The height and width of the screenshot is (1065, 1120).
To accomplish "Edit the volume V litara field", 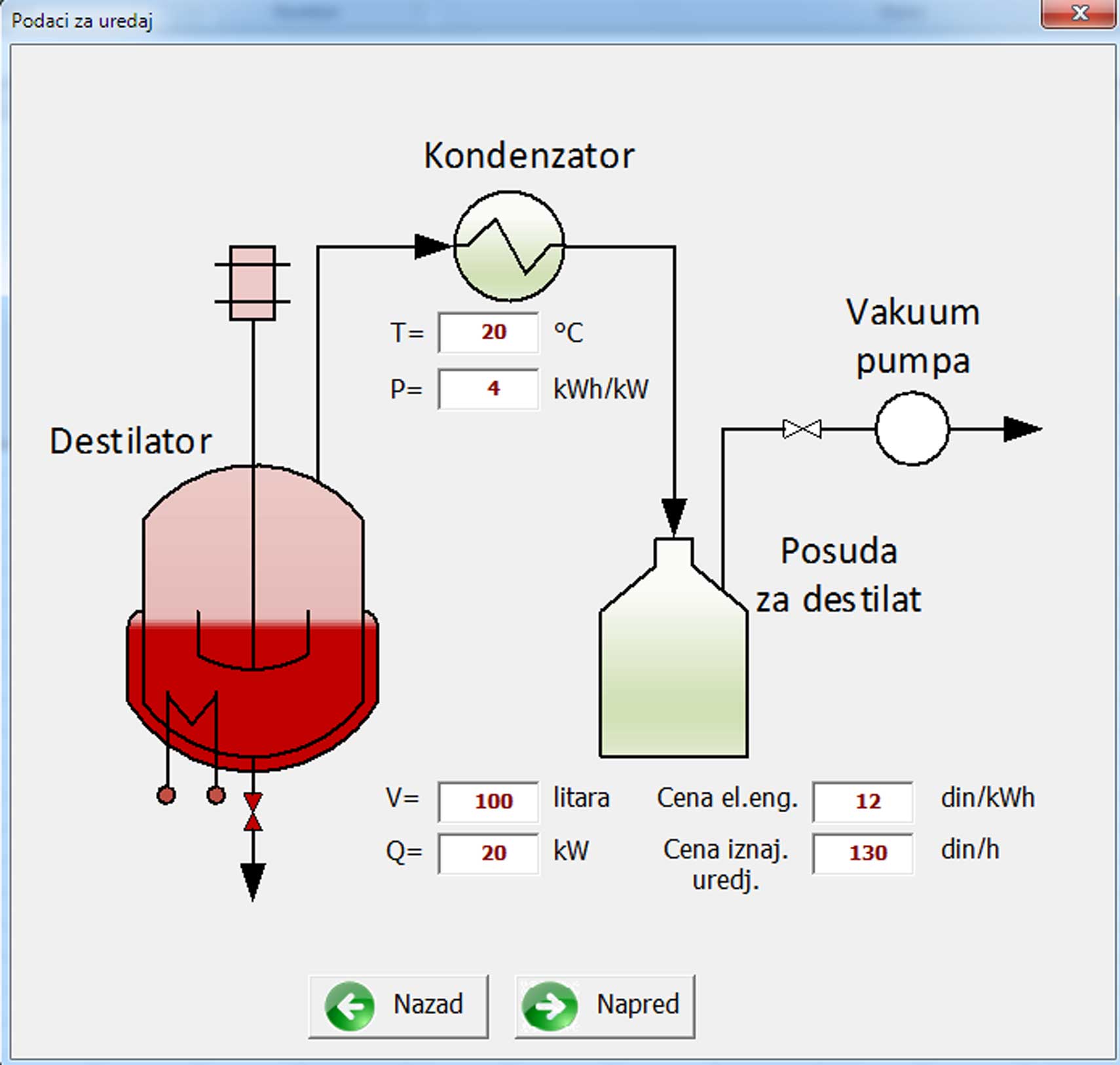I will coord(489,801).
